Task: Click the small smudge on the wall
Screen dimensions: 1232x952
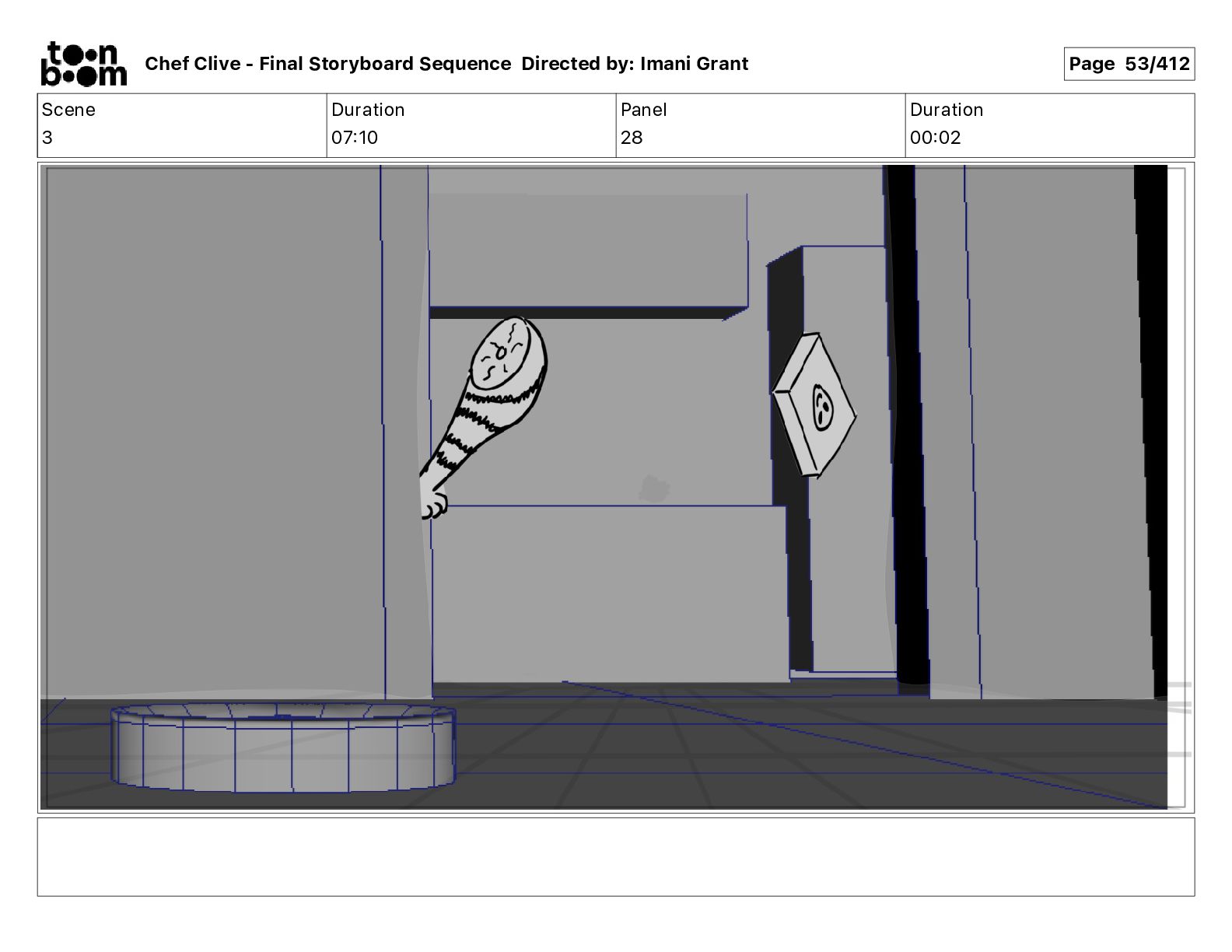Action: tap(655, 489)
